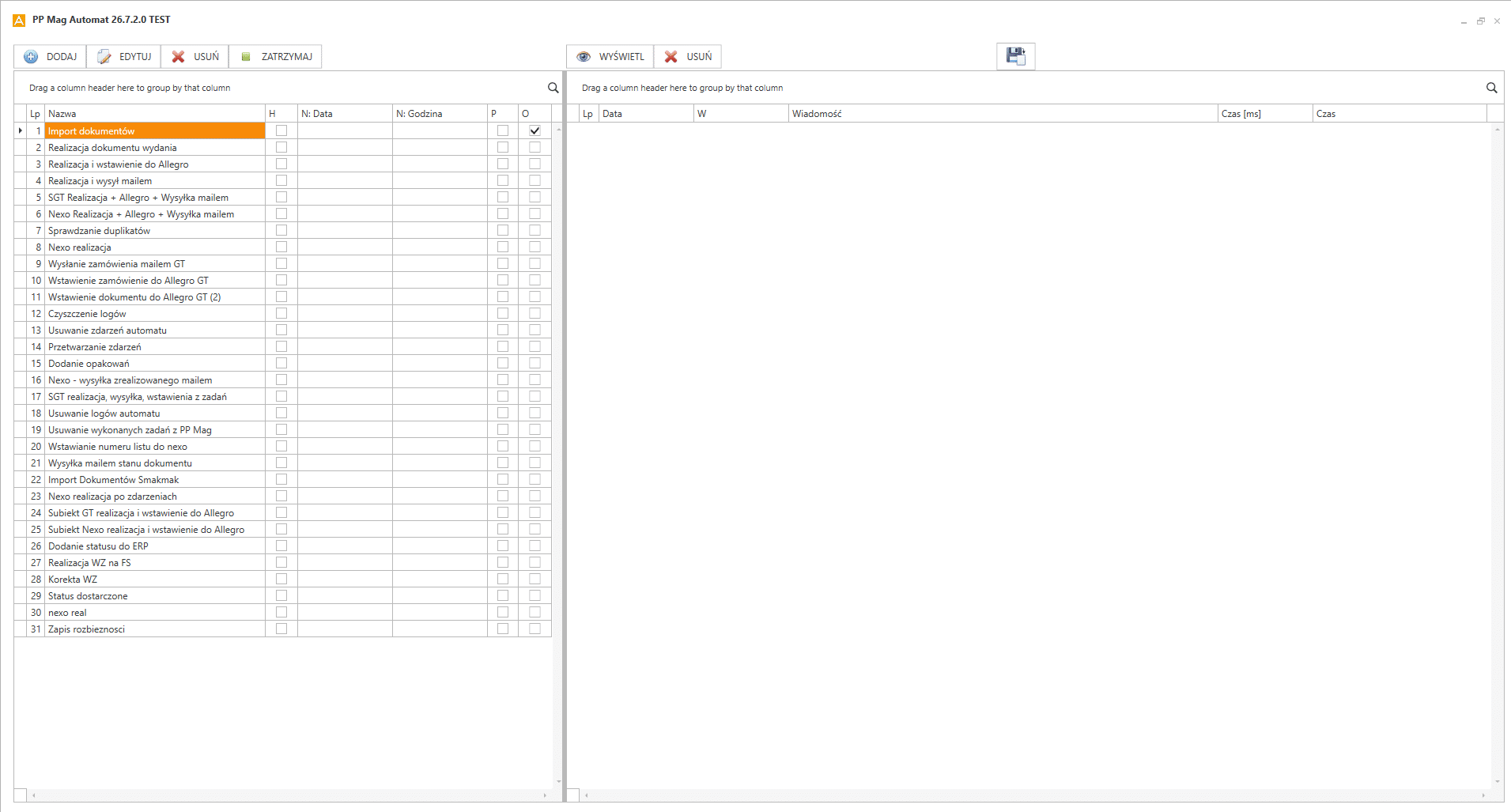Click the EDYTUJ edit button
This screenshot has width=1511, height=812.
123,57
